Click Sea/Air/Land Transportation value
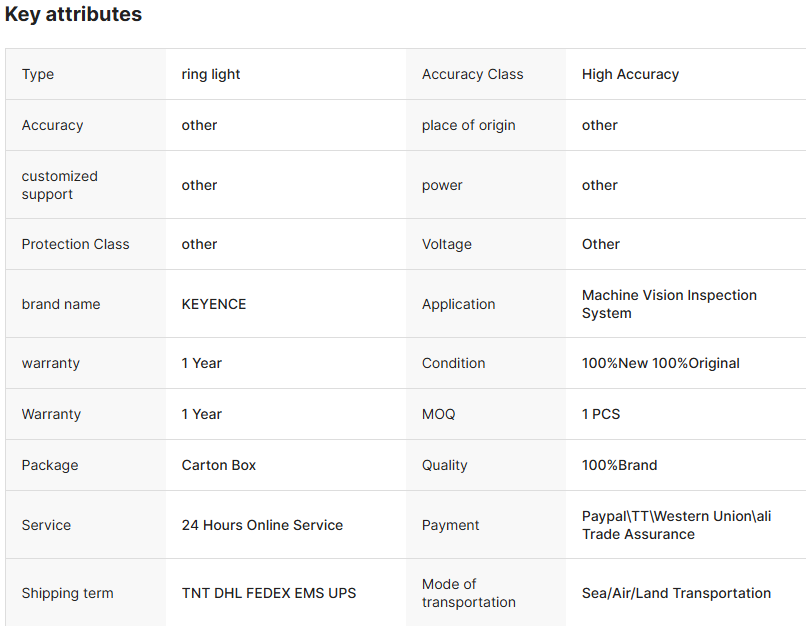Screen dimensions: 806x626 [676, 593]
